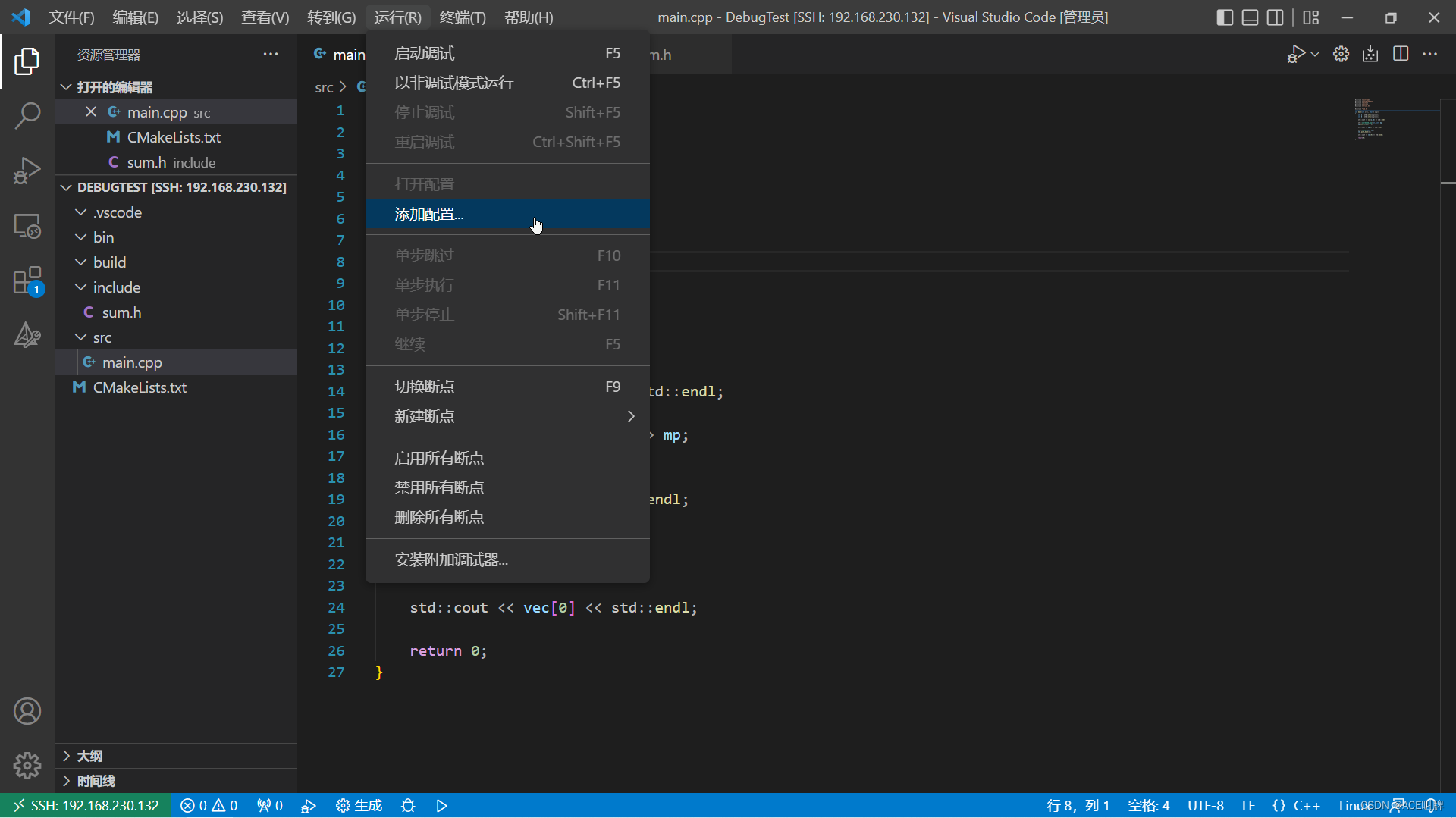Toggle primary side bar layout icon
The width and height of the screenshot is (1456, 818).
(1225, 17)
